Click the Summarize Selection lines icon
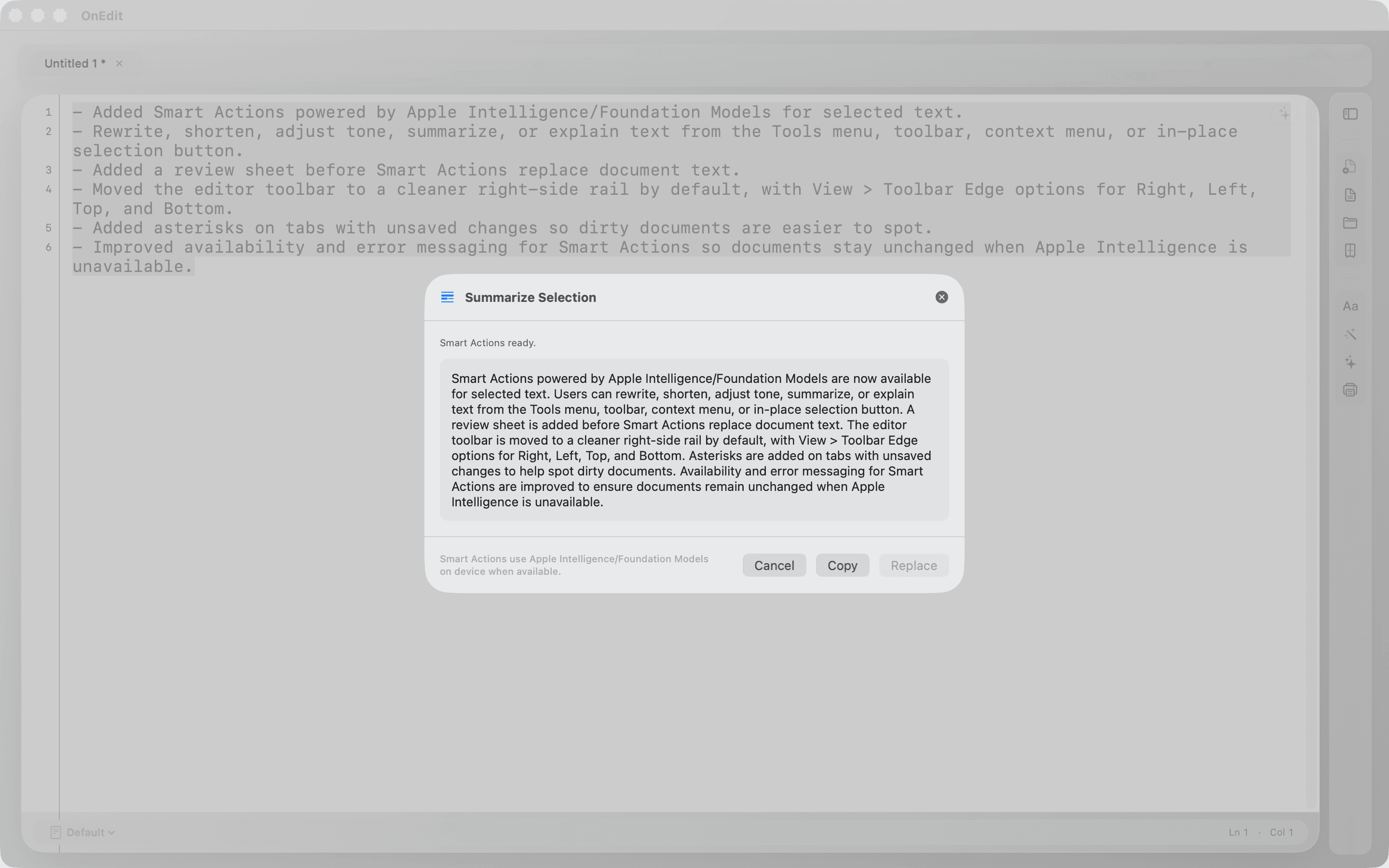Image resolution: width=1389 pixels, height=868 pixels. (447, 298)
